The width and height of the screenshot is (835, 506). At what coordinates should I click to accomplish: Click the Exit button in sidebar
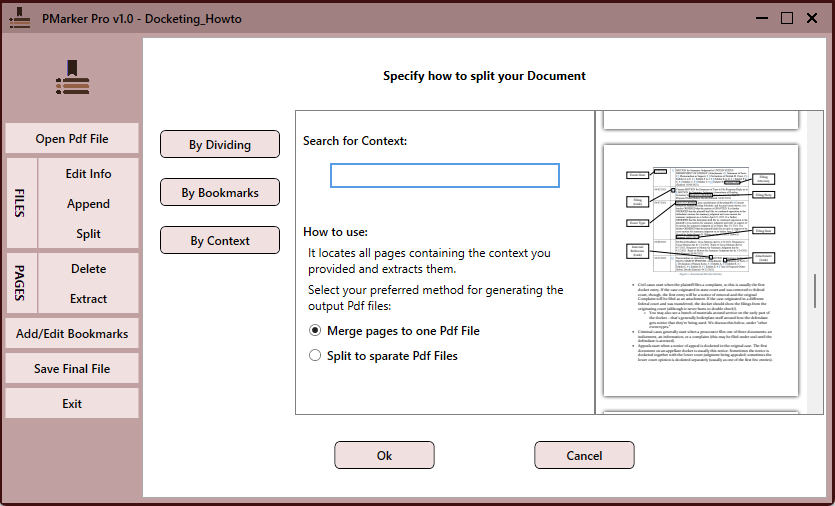click(x=72, y=404)
